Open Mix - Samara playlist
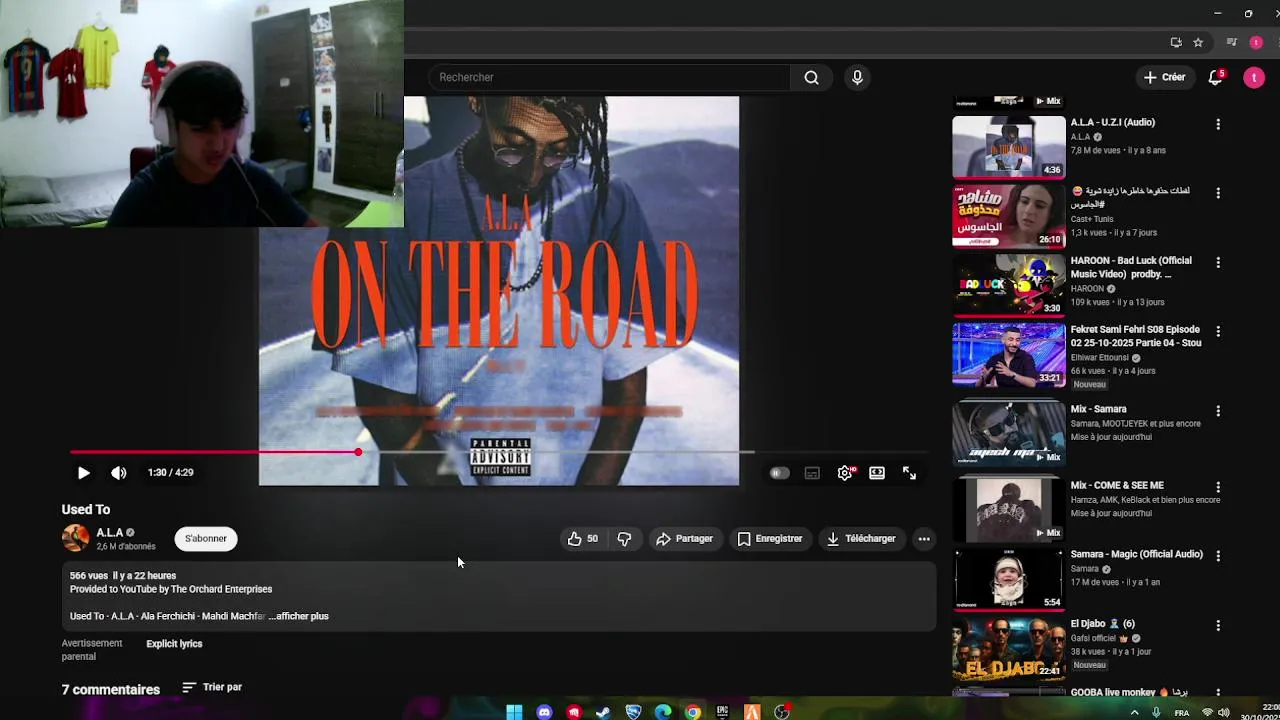Viewport: 1280px width, 720px height. coord(1098,409)
